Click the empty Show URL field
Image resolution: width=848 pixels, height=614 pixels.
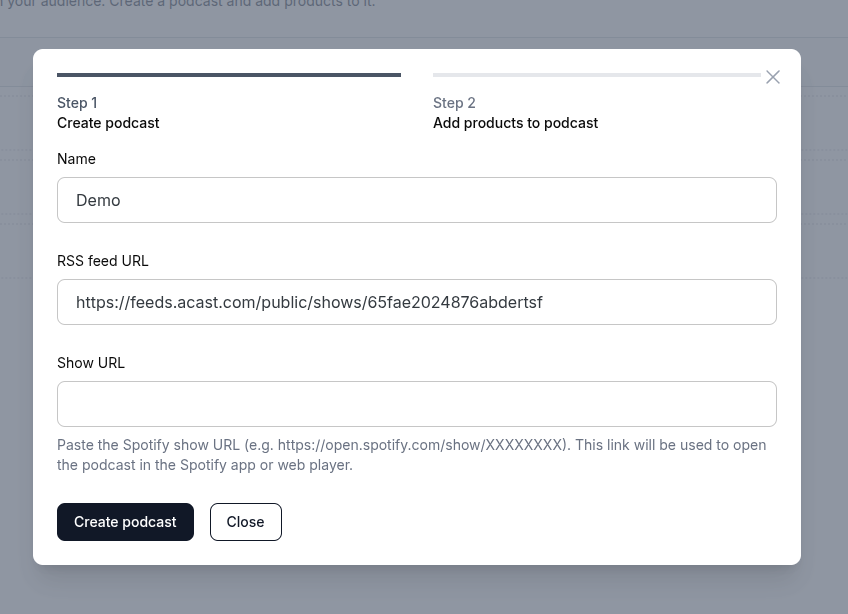click(417, 404)
